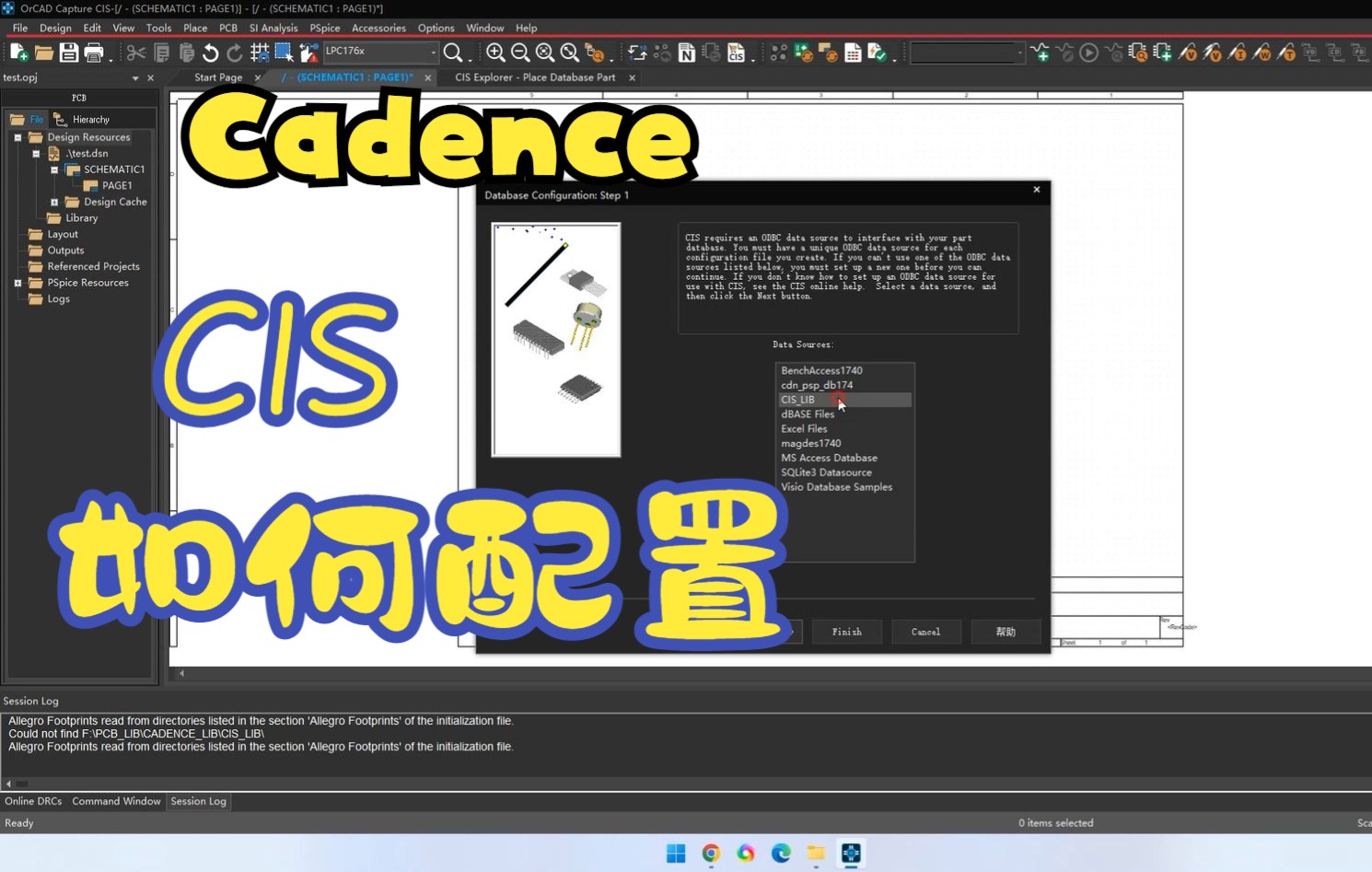Collapse the Design Resources tree node
The width and height of the screenshot is (1372, 872).
(x=17, y=137)
